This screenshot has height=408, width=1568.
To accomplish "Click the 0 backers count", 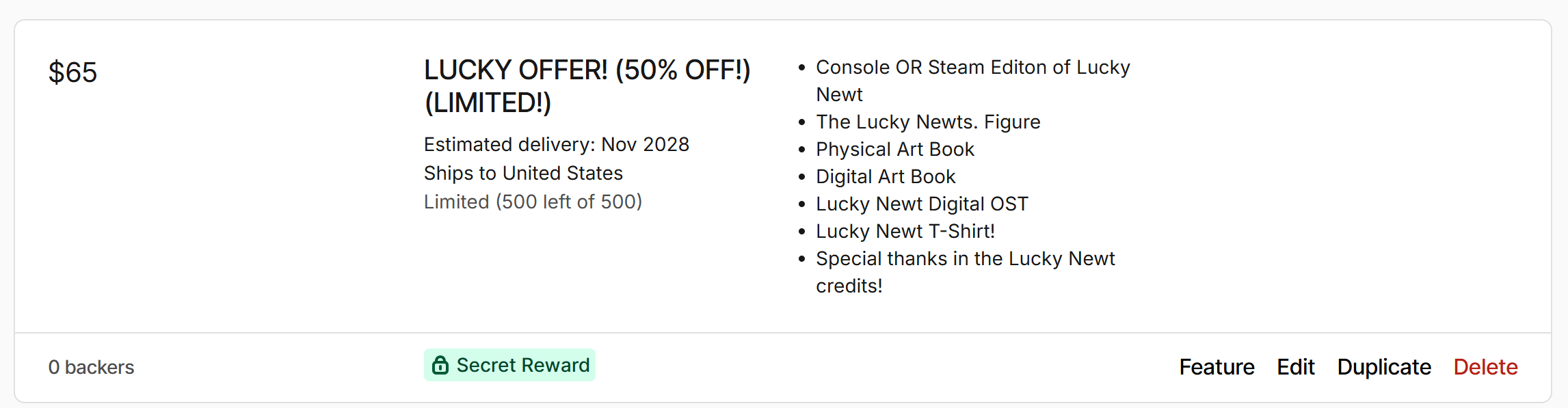I will (x=91, y=368).
